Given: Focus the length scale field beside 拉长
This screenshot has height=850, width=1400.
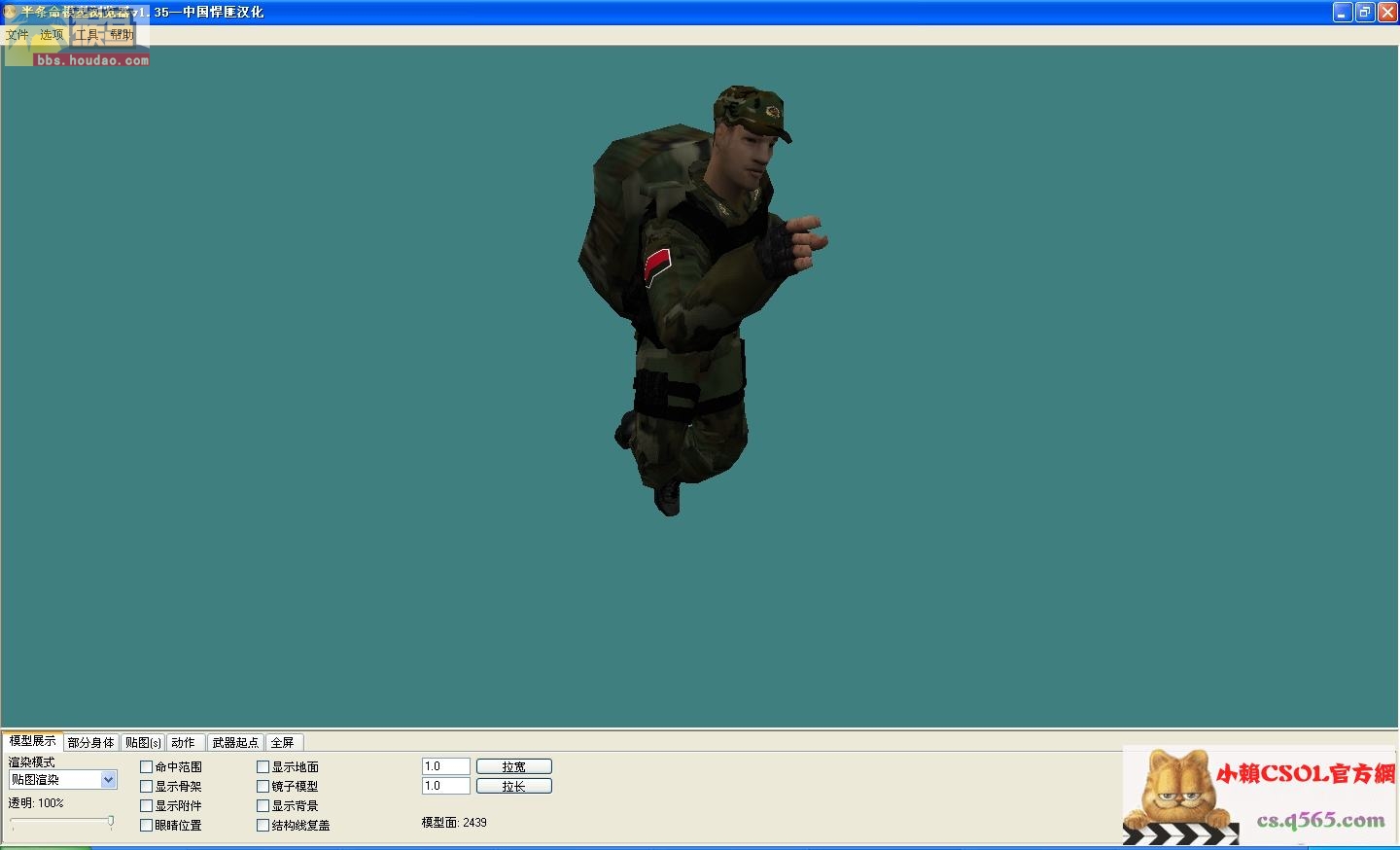Looking at the screenshot, I should [x=446, y=786].
